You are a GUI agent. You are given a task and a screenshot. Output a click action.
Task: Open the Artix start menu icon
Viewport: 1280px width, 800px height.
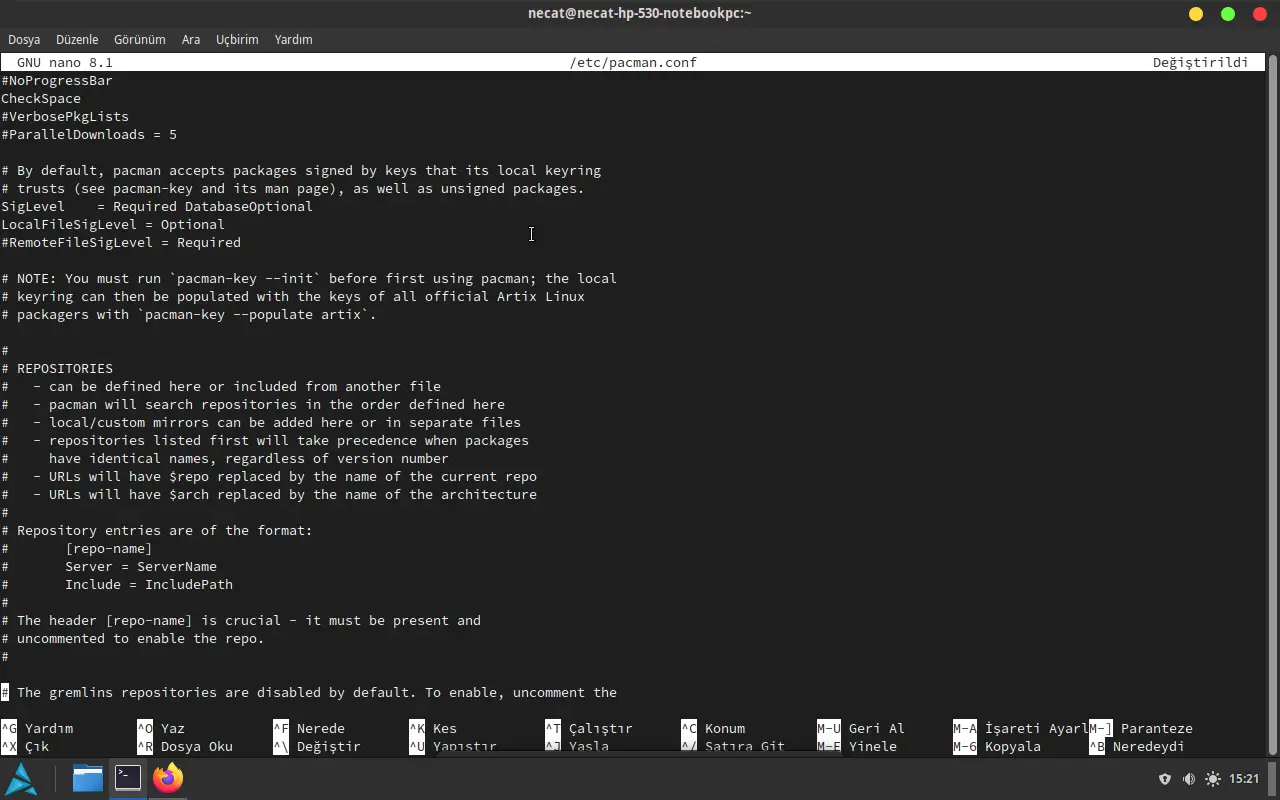pos(22,779)
